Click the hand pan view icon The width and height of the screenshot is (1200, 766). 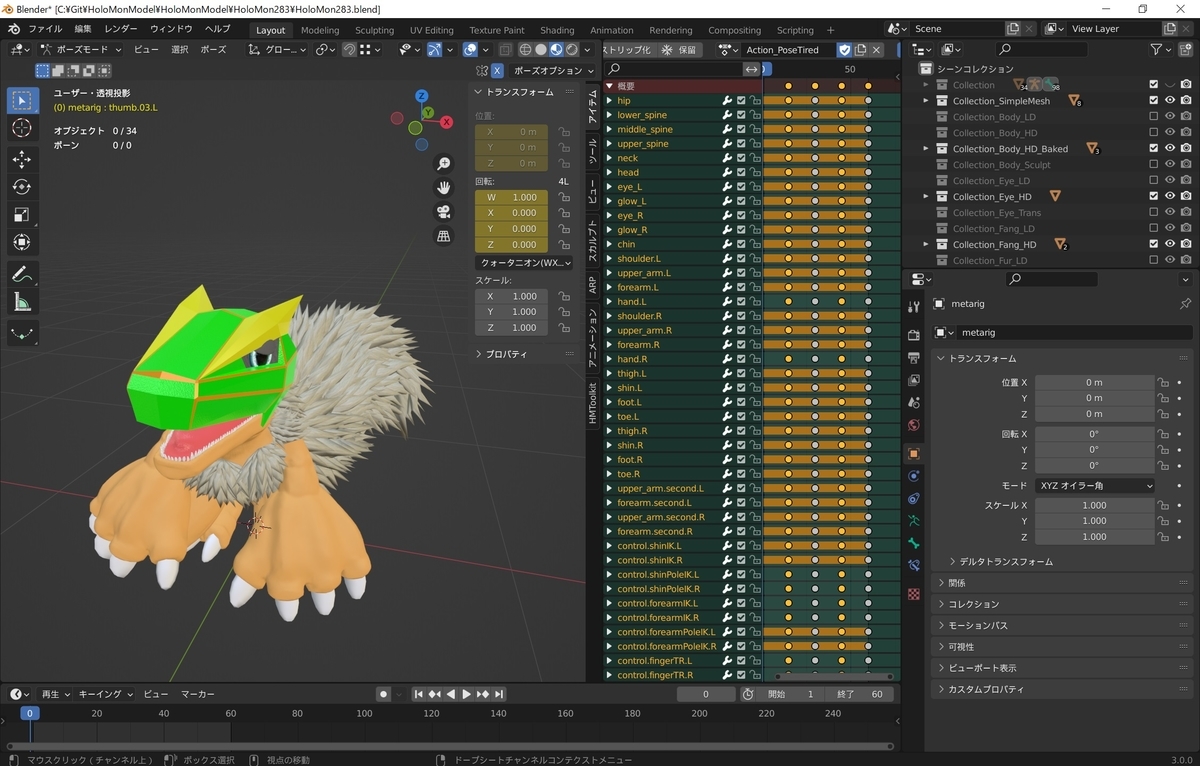[443, 188]
